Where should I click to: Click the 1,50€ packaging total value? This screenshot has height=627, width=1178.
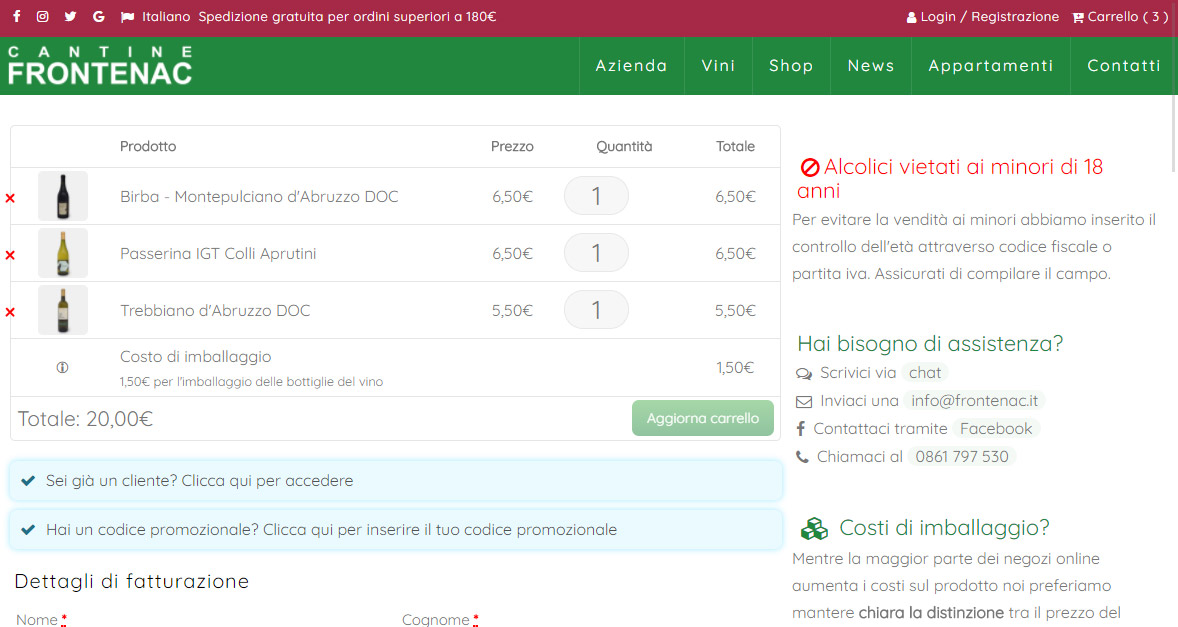point(735,367)
